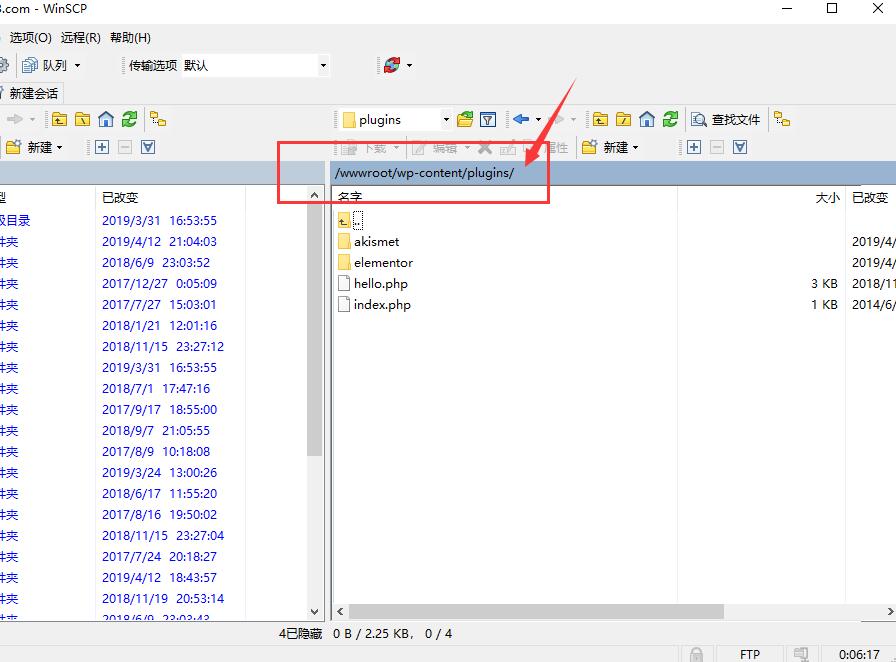Screen dimensions: 896x662
Task: Click the /wwwroot/wp-content/plugins/ path bar
Action: tap(613, 173)
